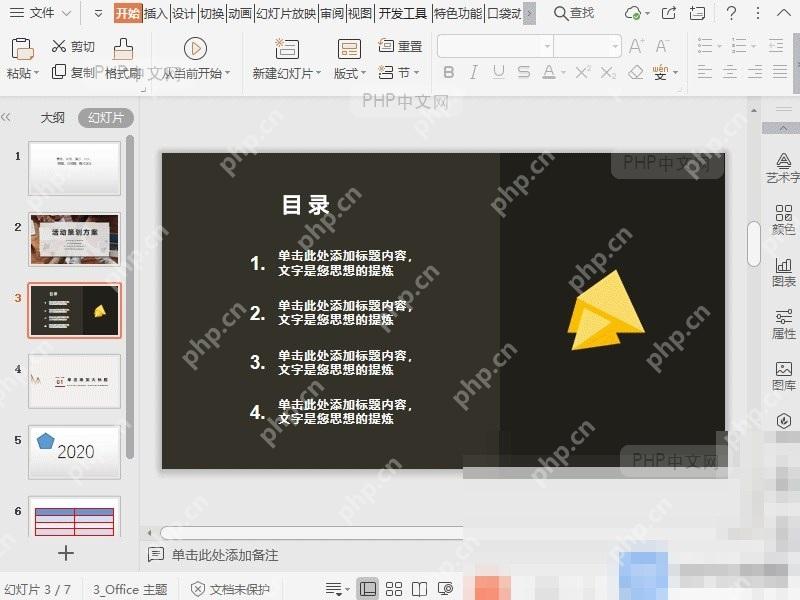Viewport: 800px width, 600px height.
Task: Open the 插入 ribbon tab
Action: point(156,13)
